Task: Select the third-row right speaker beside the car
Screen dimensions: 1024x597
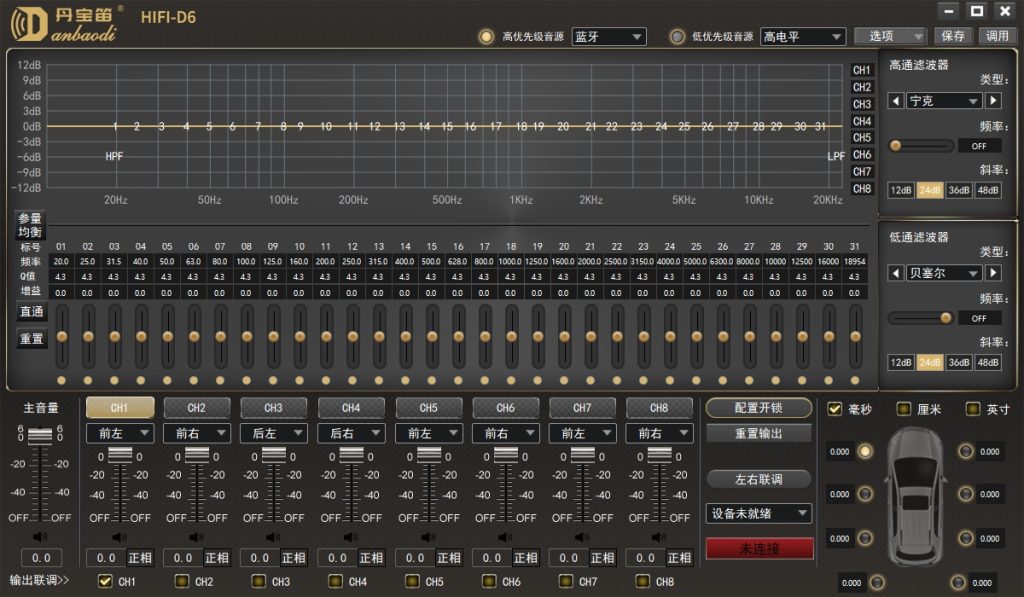Action: 966,538
